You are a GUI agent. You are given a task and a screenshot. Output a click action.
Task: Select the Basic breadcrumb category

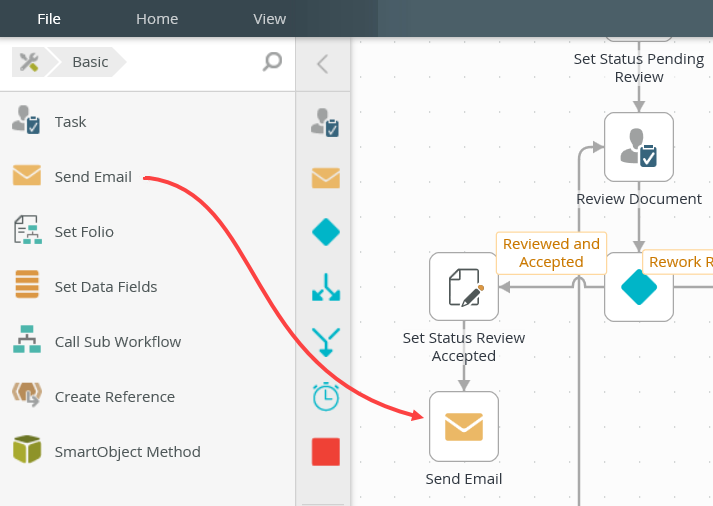(90, 62)
